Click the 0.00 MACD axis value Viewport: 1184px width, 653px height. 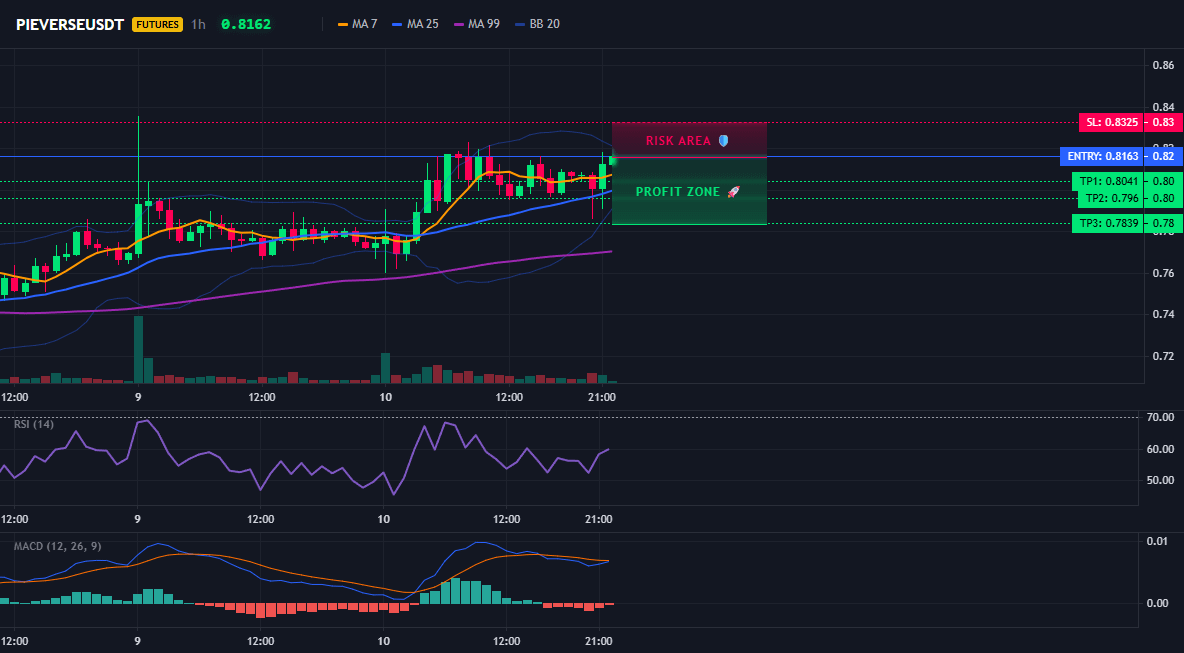pos(1158,603)
